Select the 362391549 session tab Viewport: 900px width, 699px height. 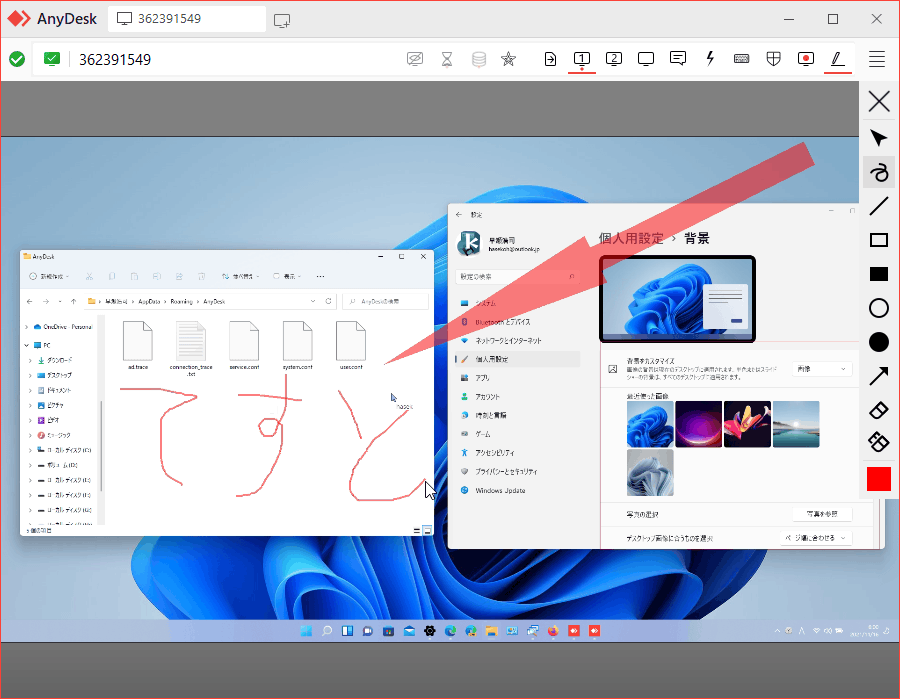(187, 19)
